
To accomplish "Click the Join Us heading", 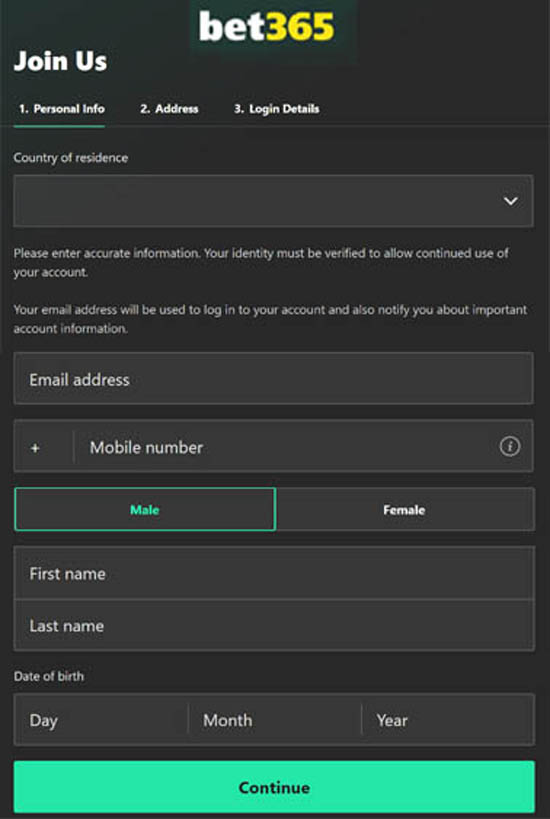I will point(61,61).
